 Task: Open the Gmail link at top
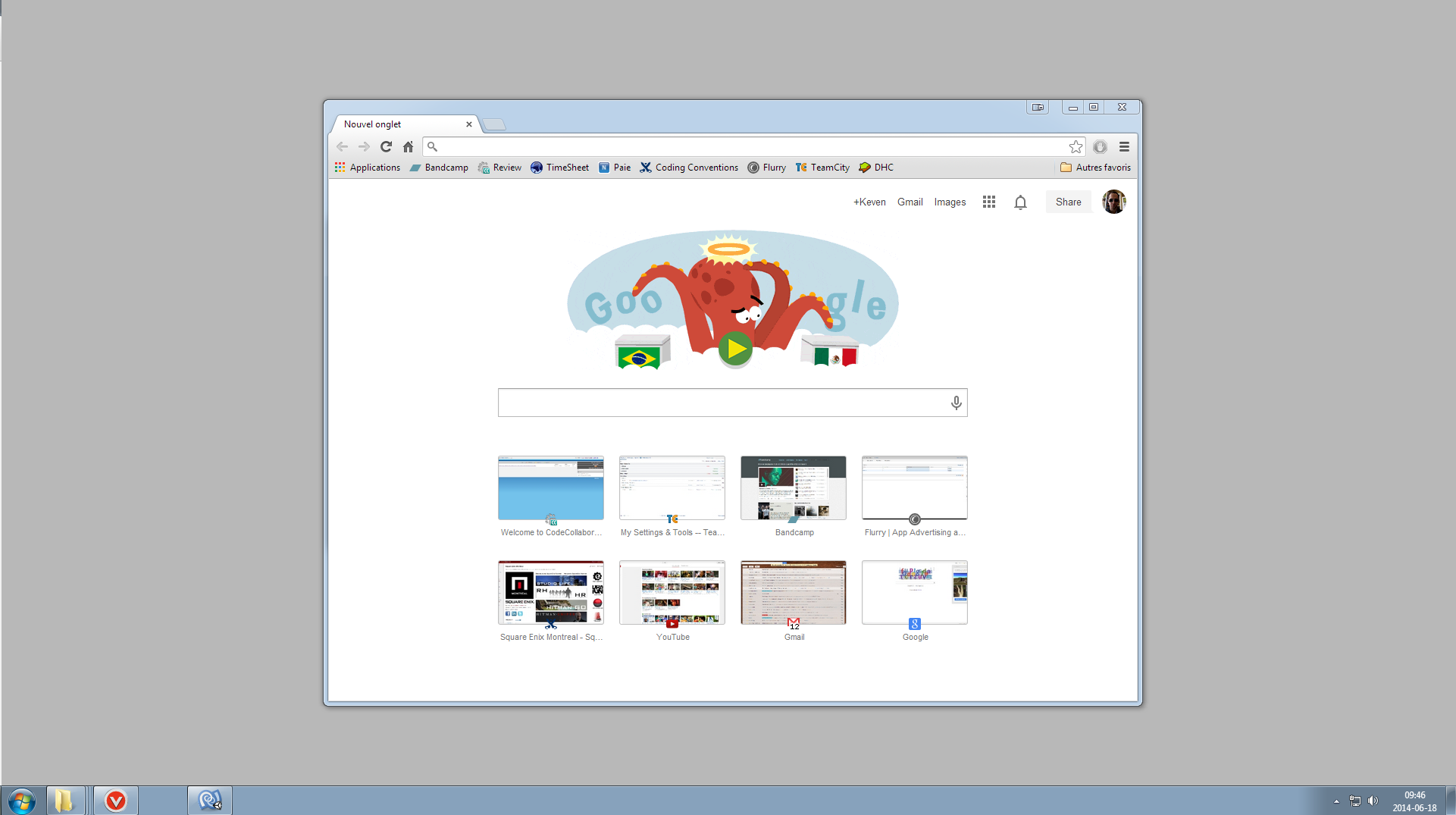click(910, 202)
